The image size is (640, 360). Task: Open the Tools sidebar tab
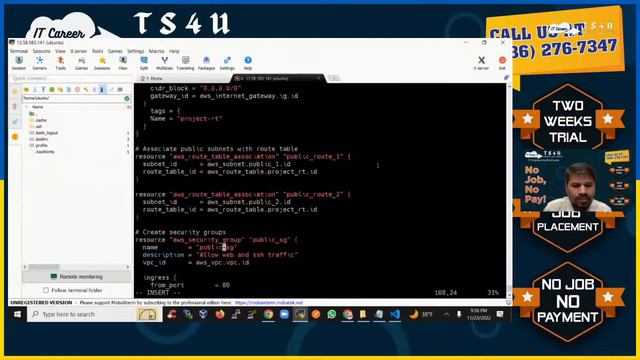coord(15,107)
